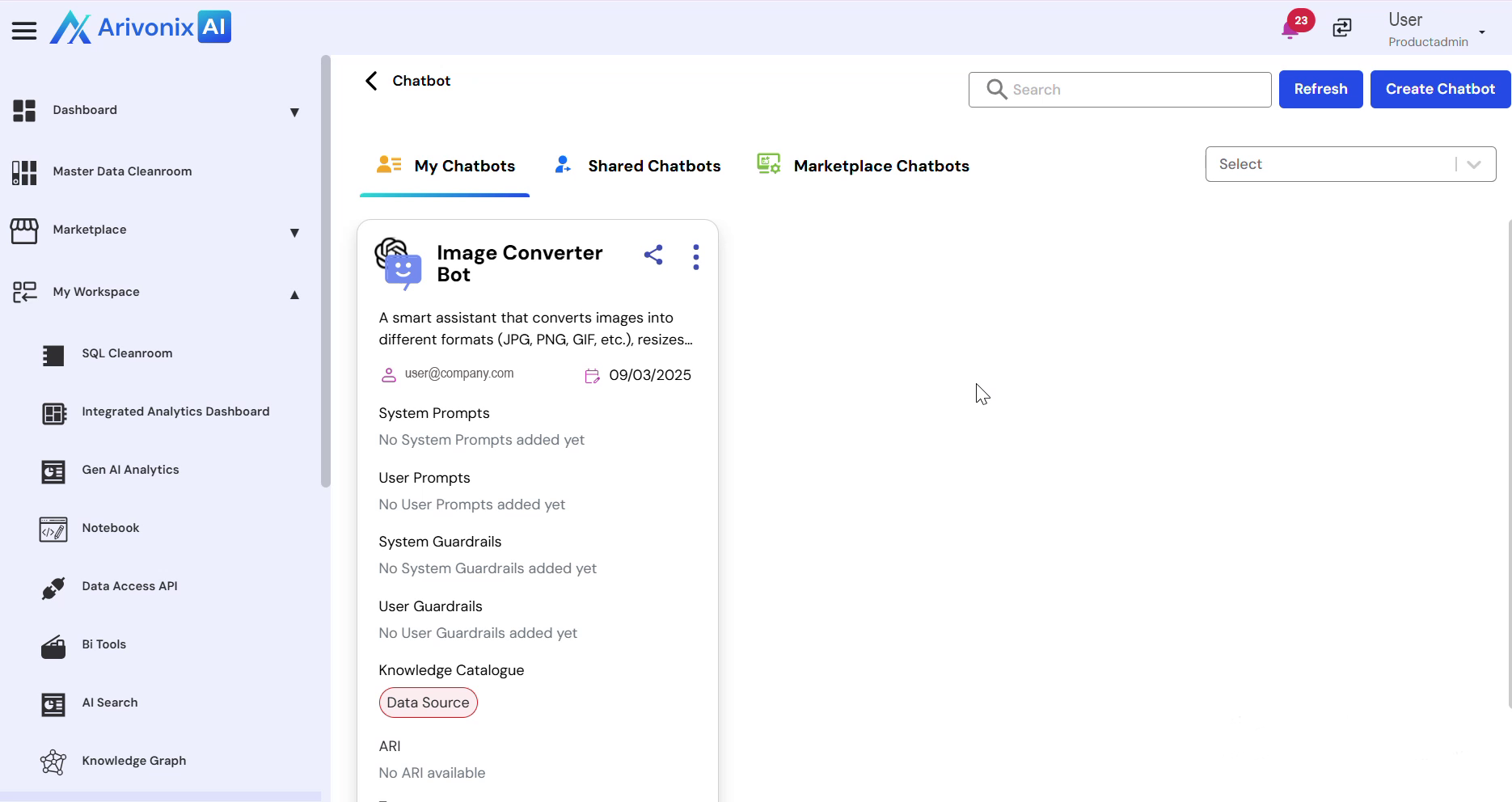The height and width of the screenshot is (802, 1512).
Task: Open Data Access API in sidebar
Action: coord(129,586)
